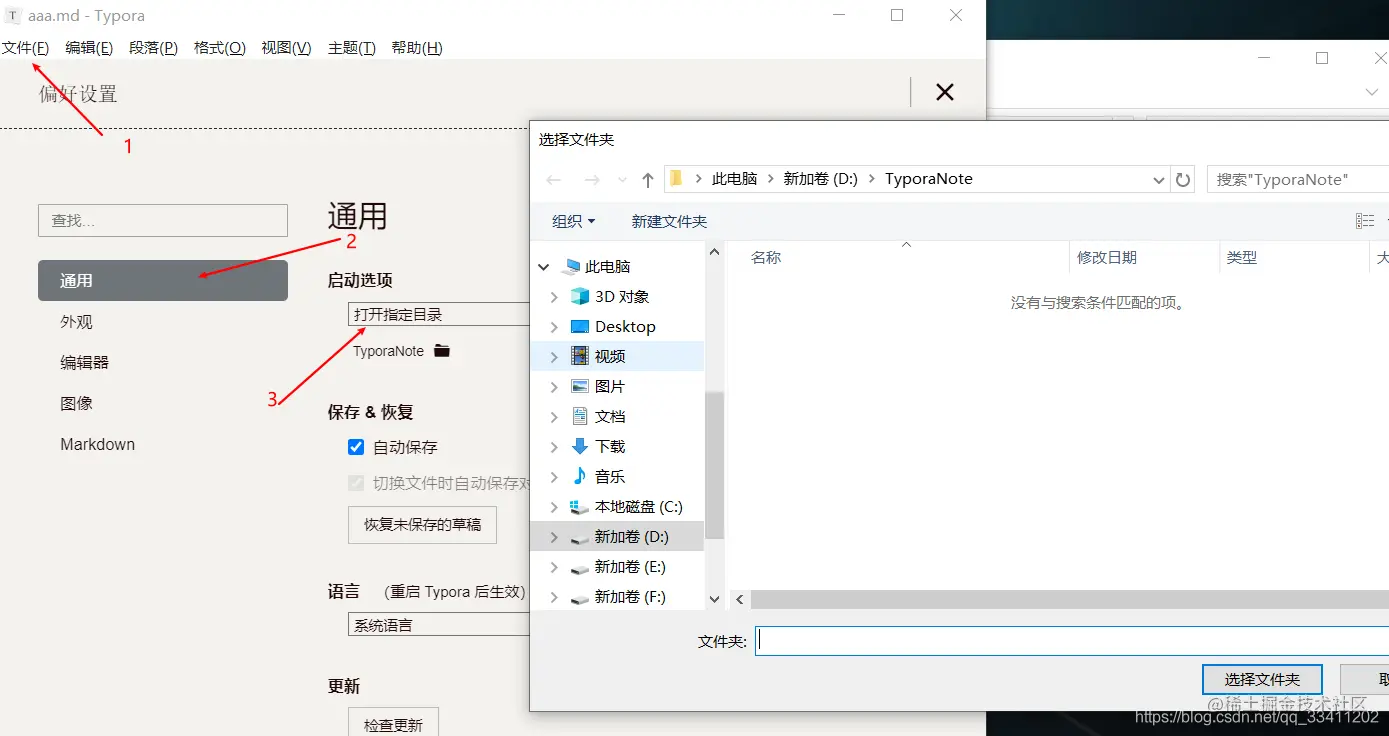
Task: Click the folder icon beside TyporaNote path
Action: click(440, 351)
